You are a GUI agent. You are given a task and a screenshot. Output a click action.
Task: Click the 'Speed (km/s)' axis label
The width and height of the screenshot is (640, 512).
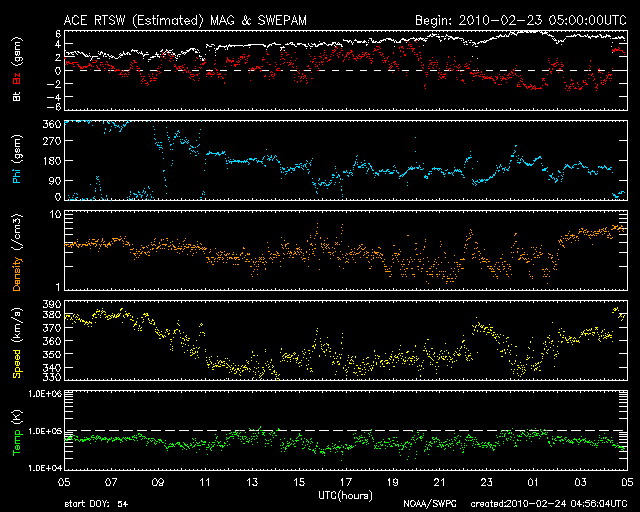pyautogui.click(x=17, y=342)
